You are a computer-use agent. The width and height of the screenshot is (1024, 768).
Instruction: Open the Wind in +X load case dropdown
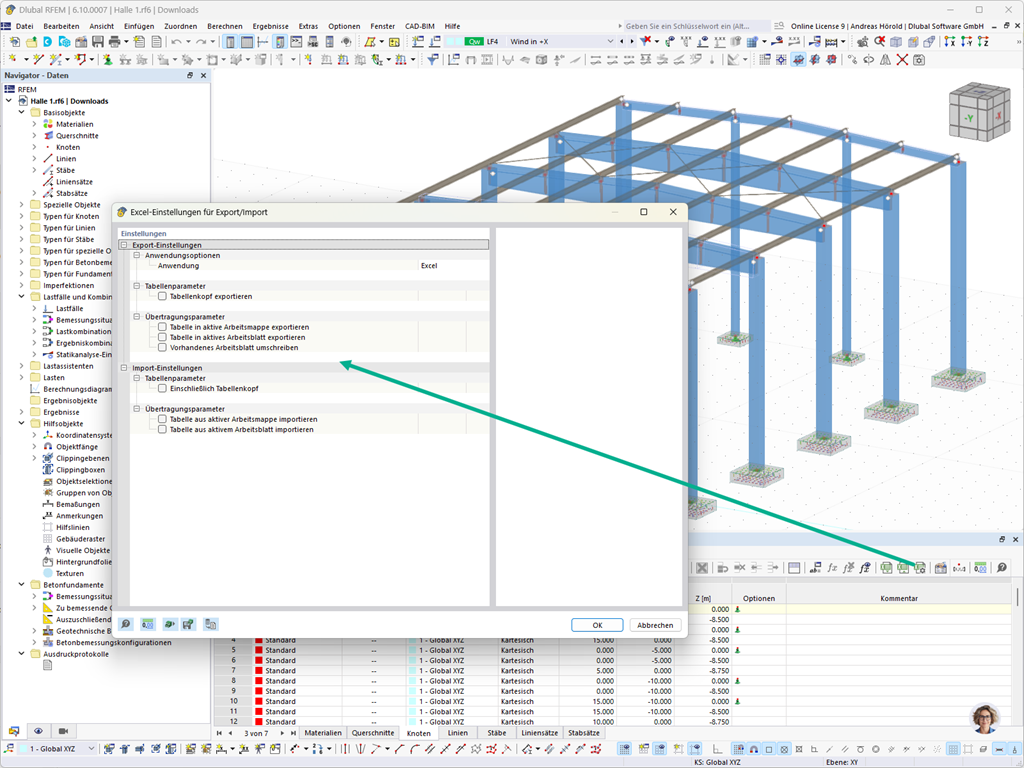611,42
